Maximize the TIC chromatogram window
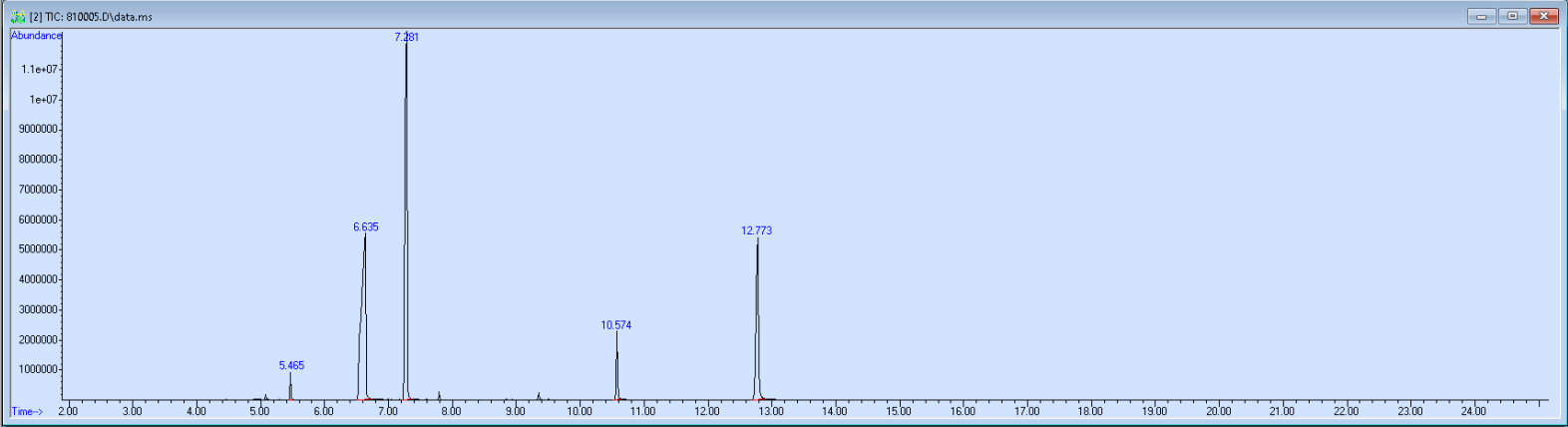This screenshot has width=1568, height=427. point(1512,16)
